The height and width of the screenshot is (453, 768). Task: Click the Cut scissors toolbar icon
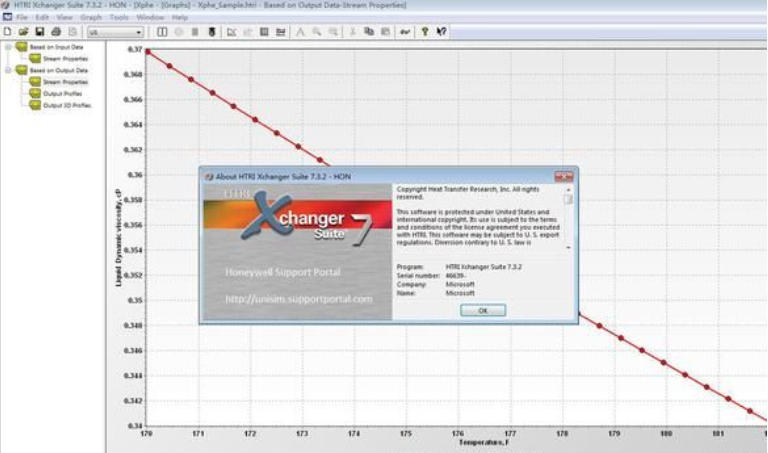[x=353, y=32]
